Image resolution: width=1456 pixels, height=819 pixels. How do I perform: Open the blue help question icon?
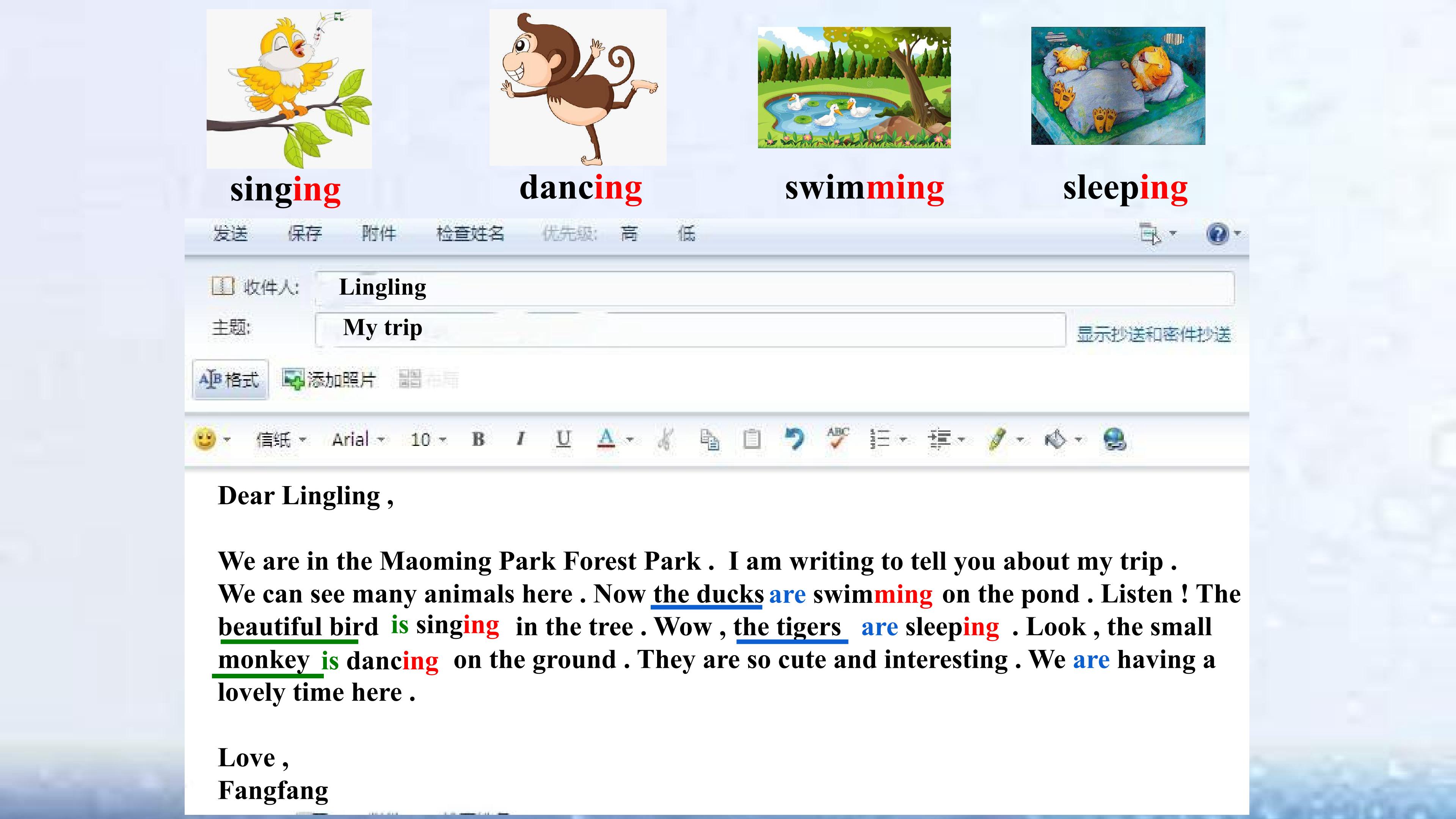(1218, 234)
